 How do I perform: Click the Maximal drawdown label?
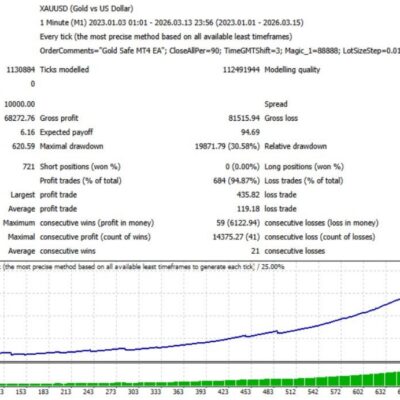(71, 146)
